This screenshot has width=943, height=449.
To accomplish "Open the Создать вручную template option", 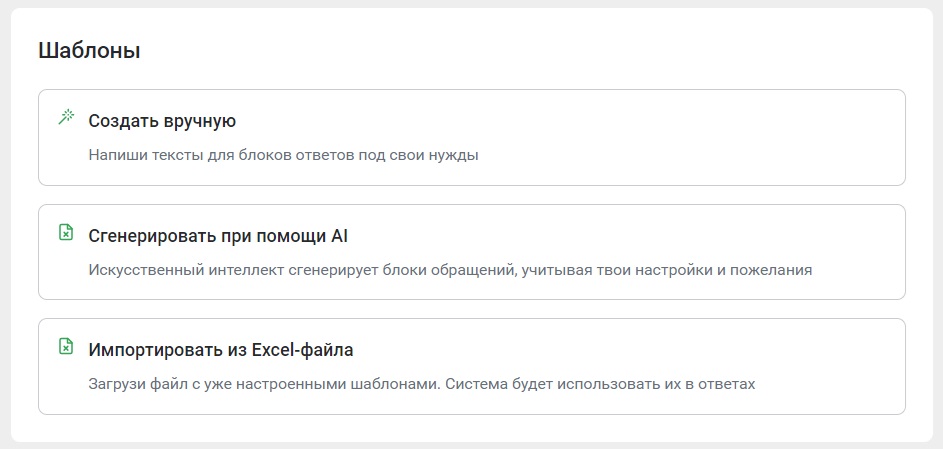I will coord(472,138).
